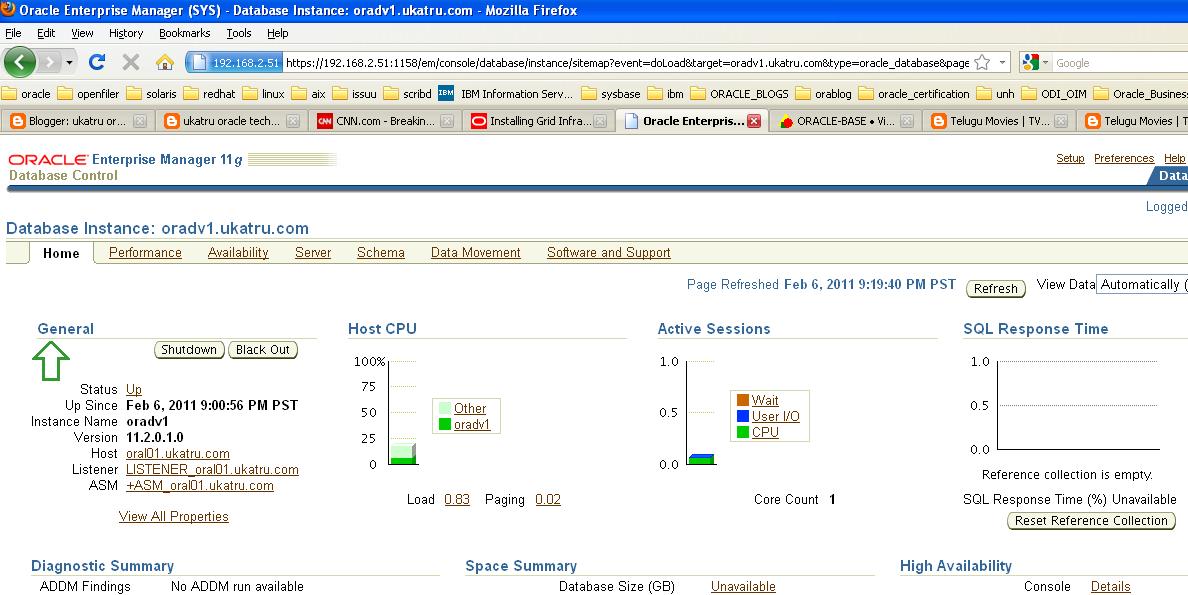Open the solaris bookmarks folder
The width and height of the screenshot is (1188, 595).
152,94
